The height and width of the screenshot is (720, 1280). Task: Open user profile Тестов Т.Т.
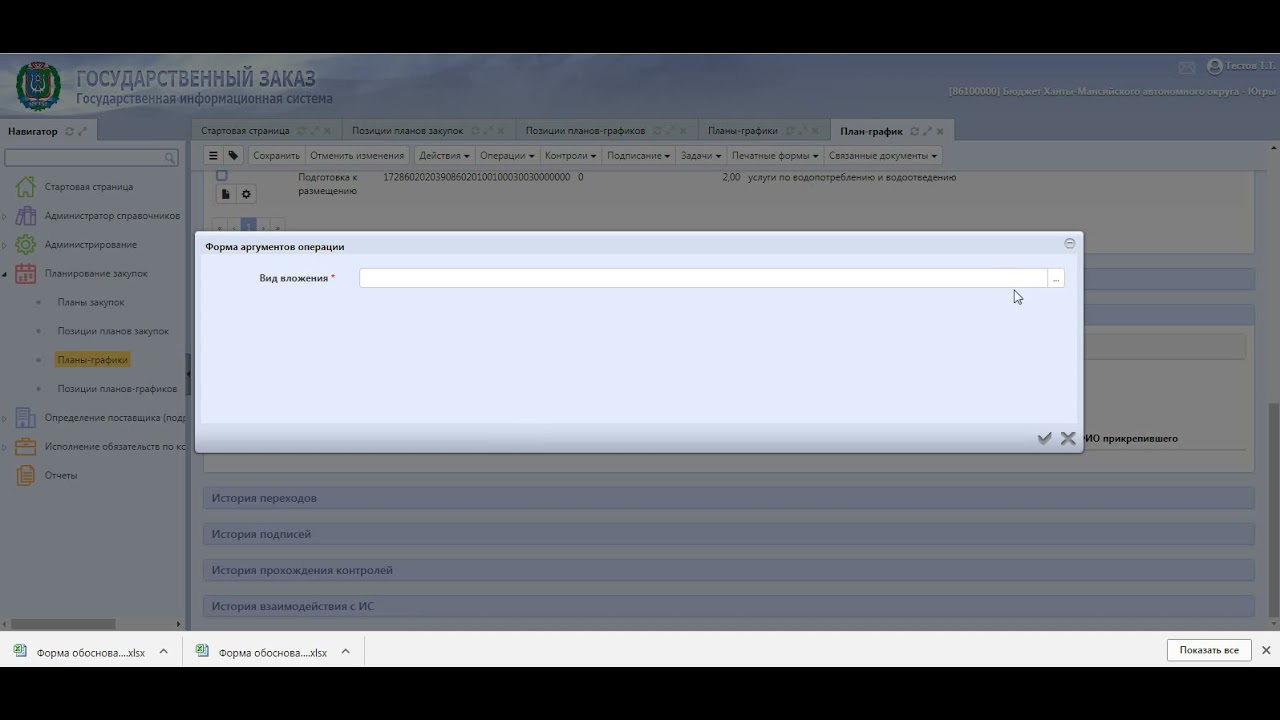tap(1241, 66)
